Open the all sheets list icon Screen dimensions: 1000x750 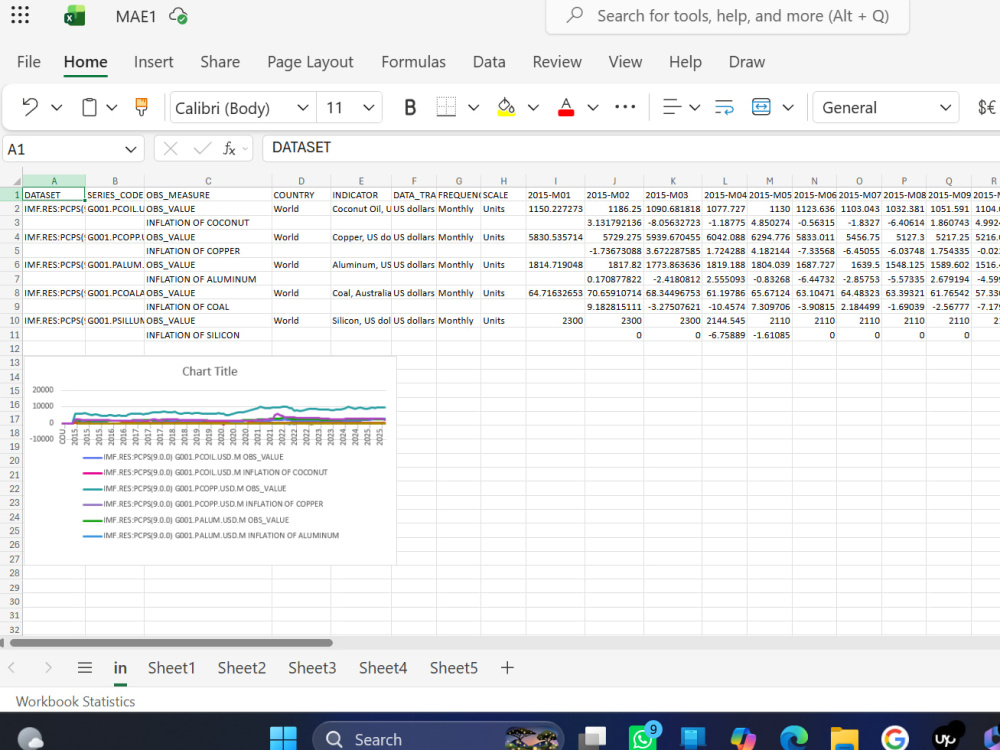pyautogui.click(x=85, y=668)
